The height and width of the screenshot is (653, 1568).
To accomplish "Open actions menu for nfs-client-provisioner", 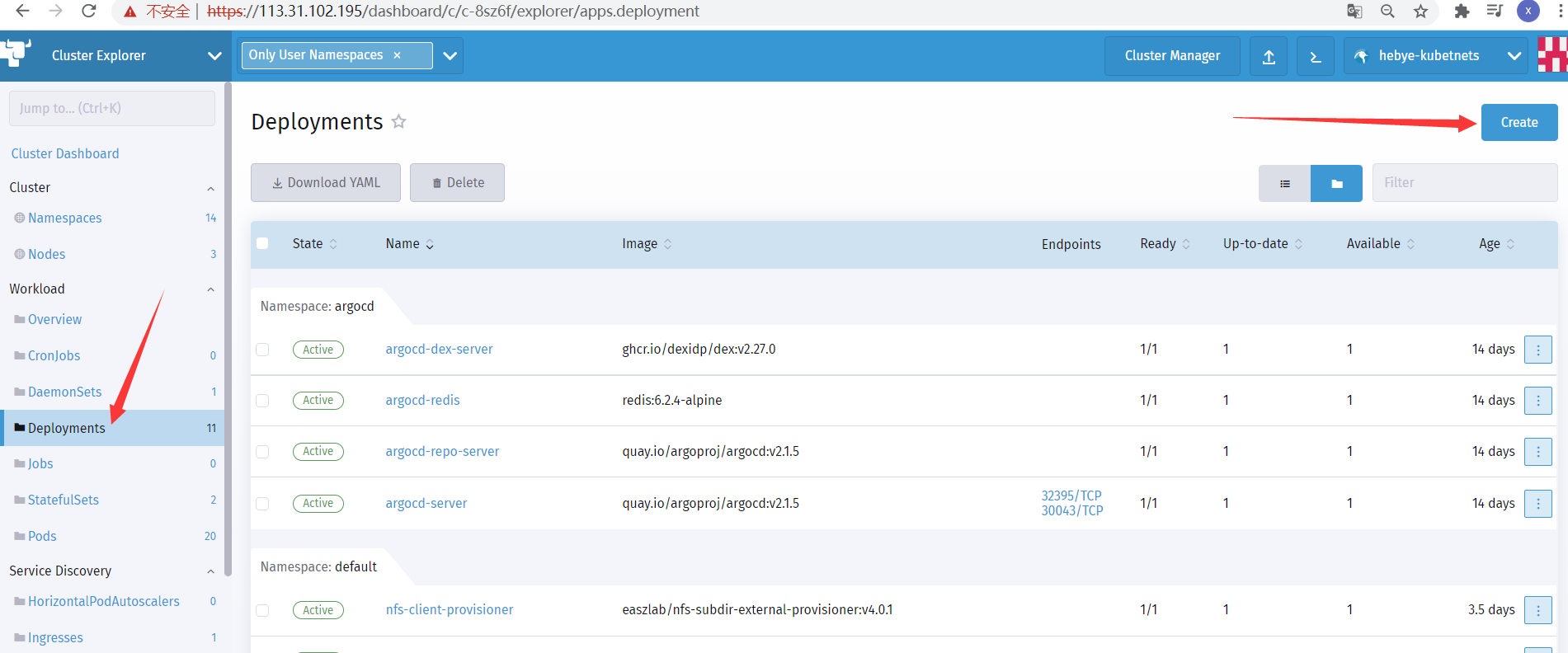I will point(1537,610).
